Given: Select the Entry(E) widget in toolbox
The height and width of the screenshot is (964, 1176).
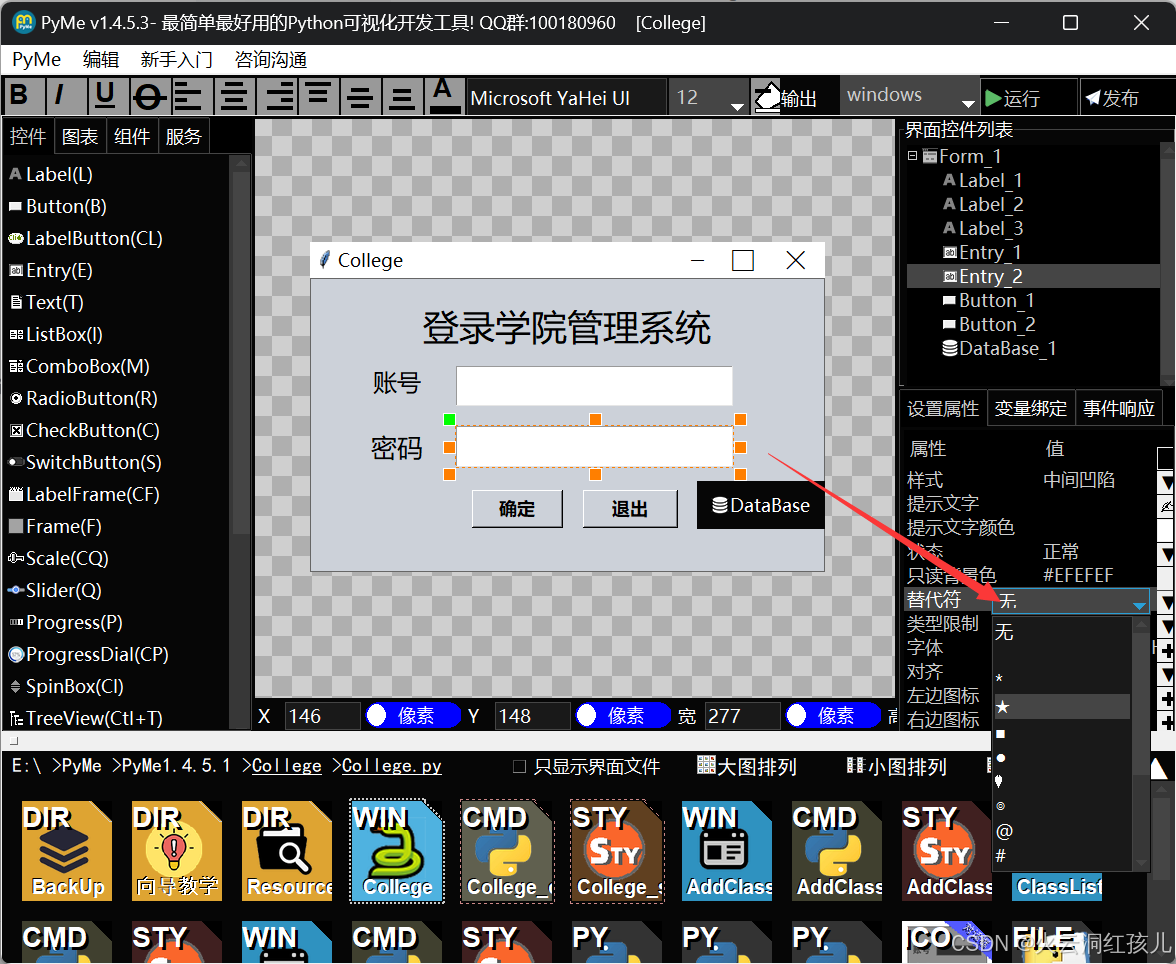Looking at the screenshot, I should pyautogui.click(x=51, y=271).
